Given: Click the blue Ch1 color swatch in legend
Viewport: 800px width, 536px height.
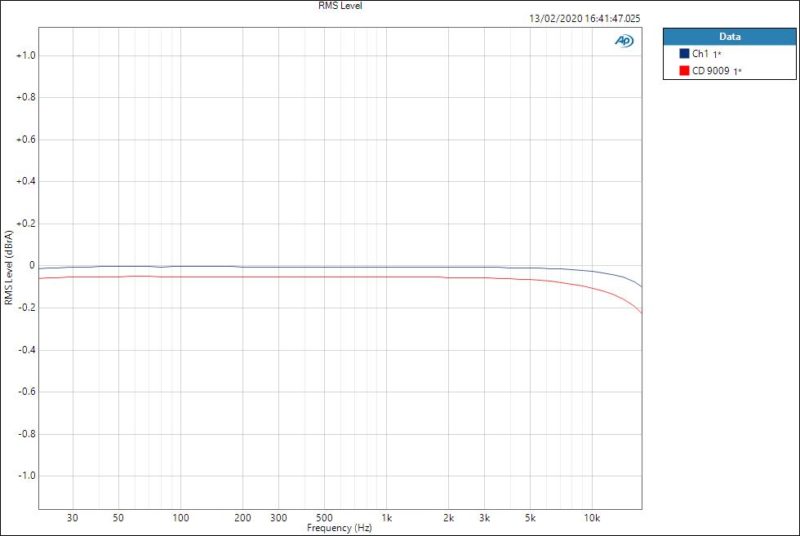Looking at the screenshot, I should tap(684, 53).
